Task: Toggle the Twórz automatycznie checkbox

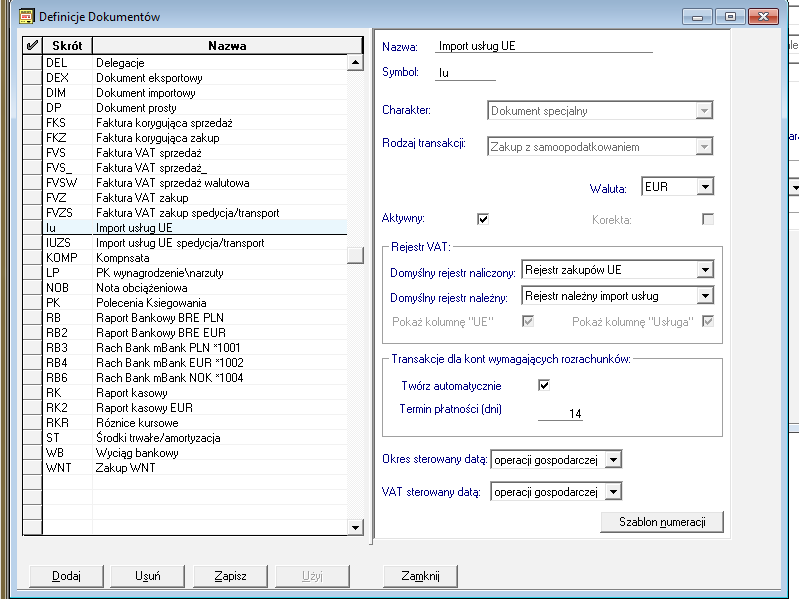Action: tap(544, 385)
